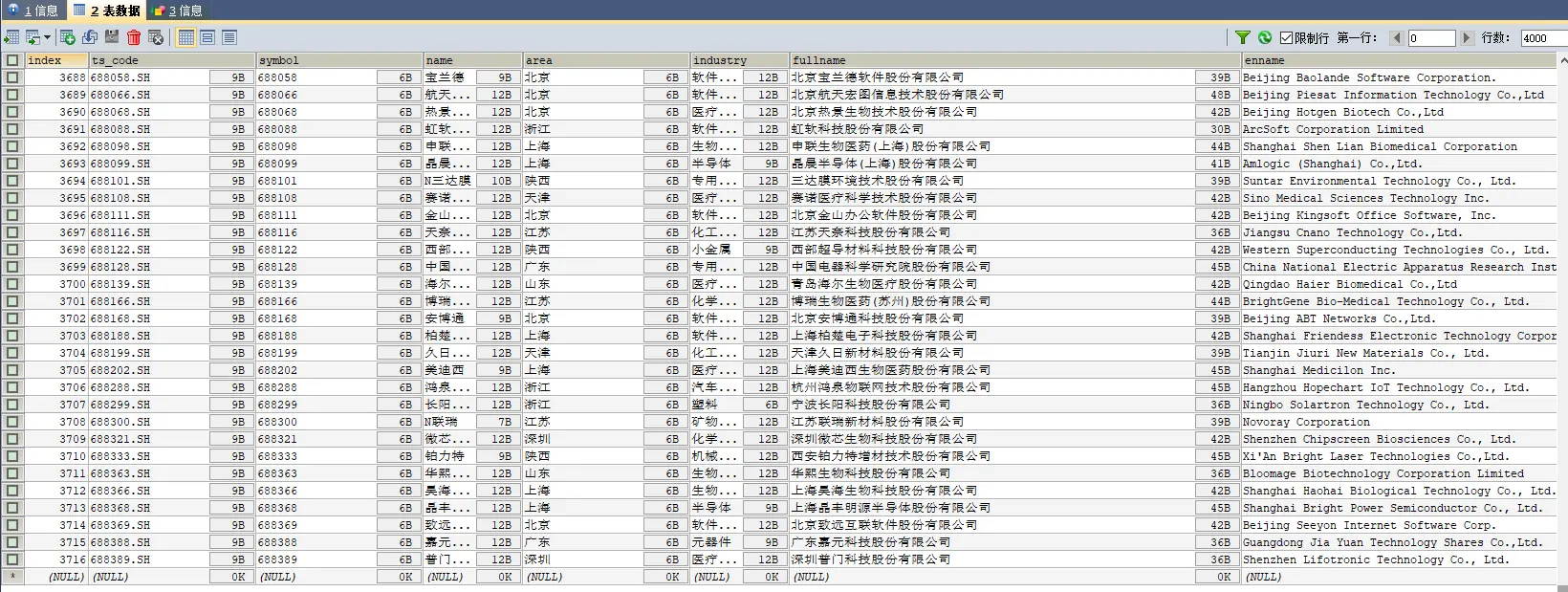1568x592 pixels.
Task: Click the save changes floppy icon
Action: click(112, 37)
